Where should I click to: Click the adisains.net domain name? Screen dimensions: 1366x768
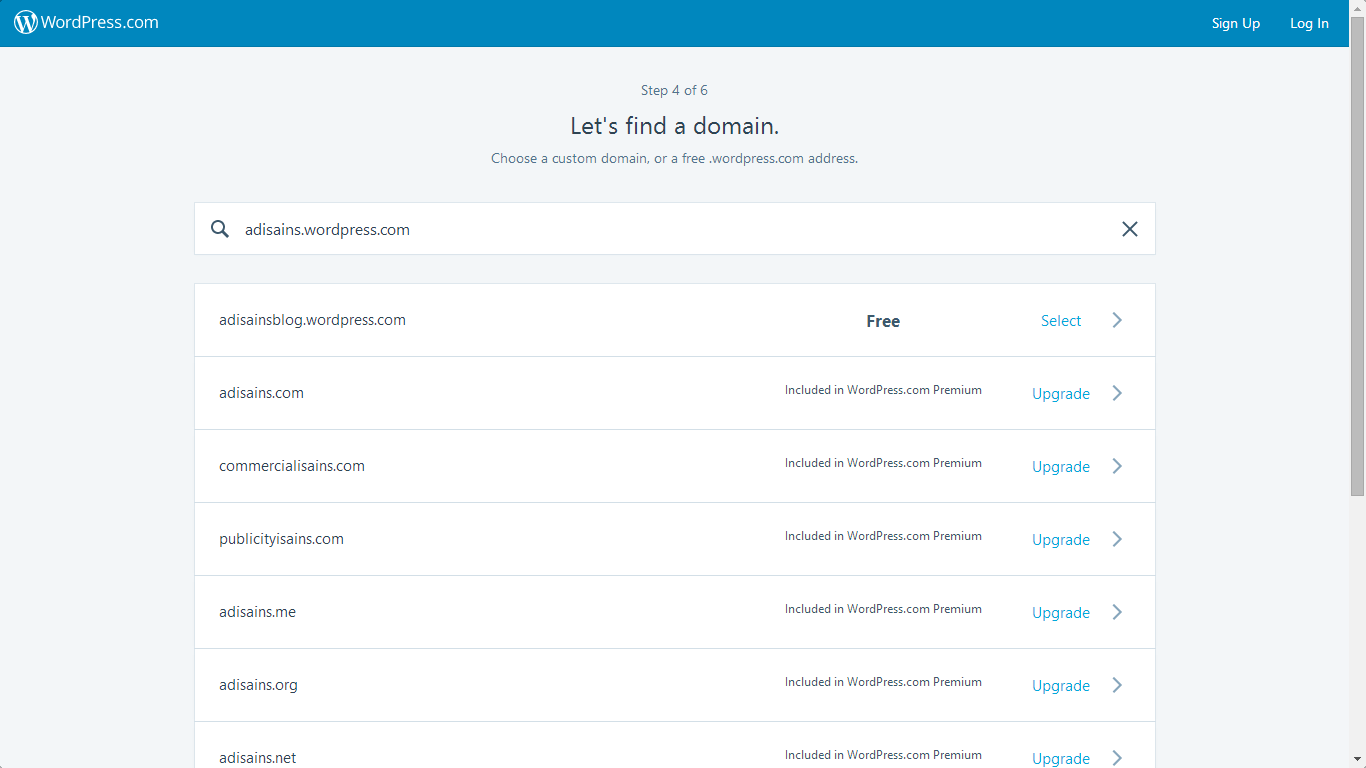(x=257, y=758)
